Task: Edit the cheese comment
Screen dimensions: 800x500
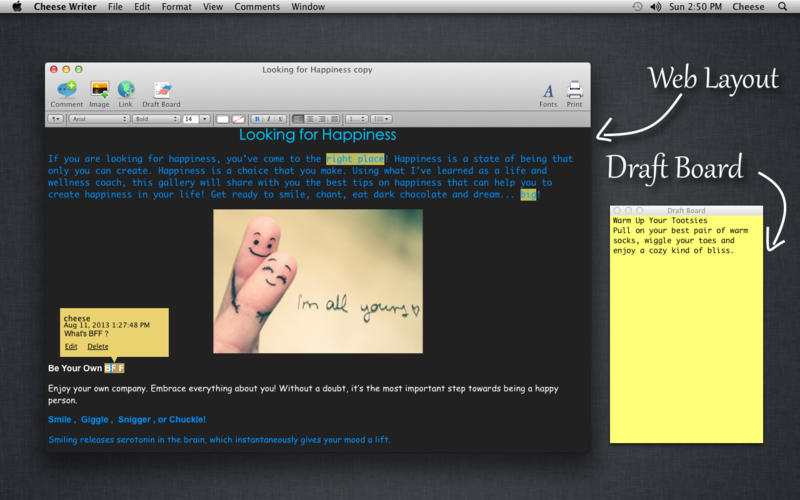Action: coord(71,346)
